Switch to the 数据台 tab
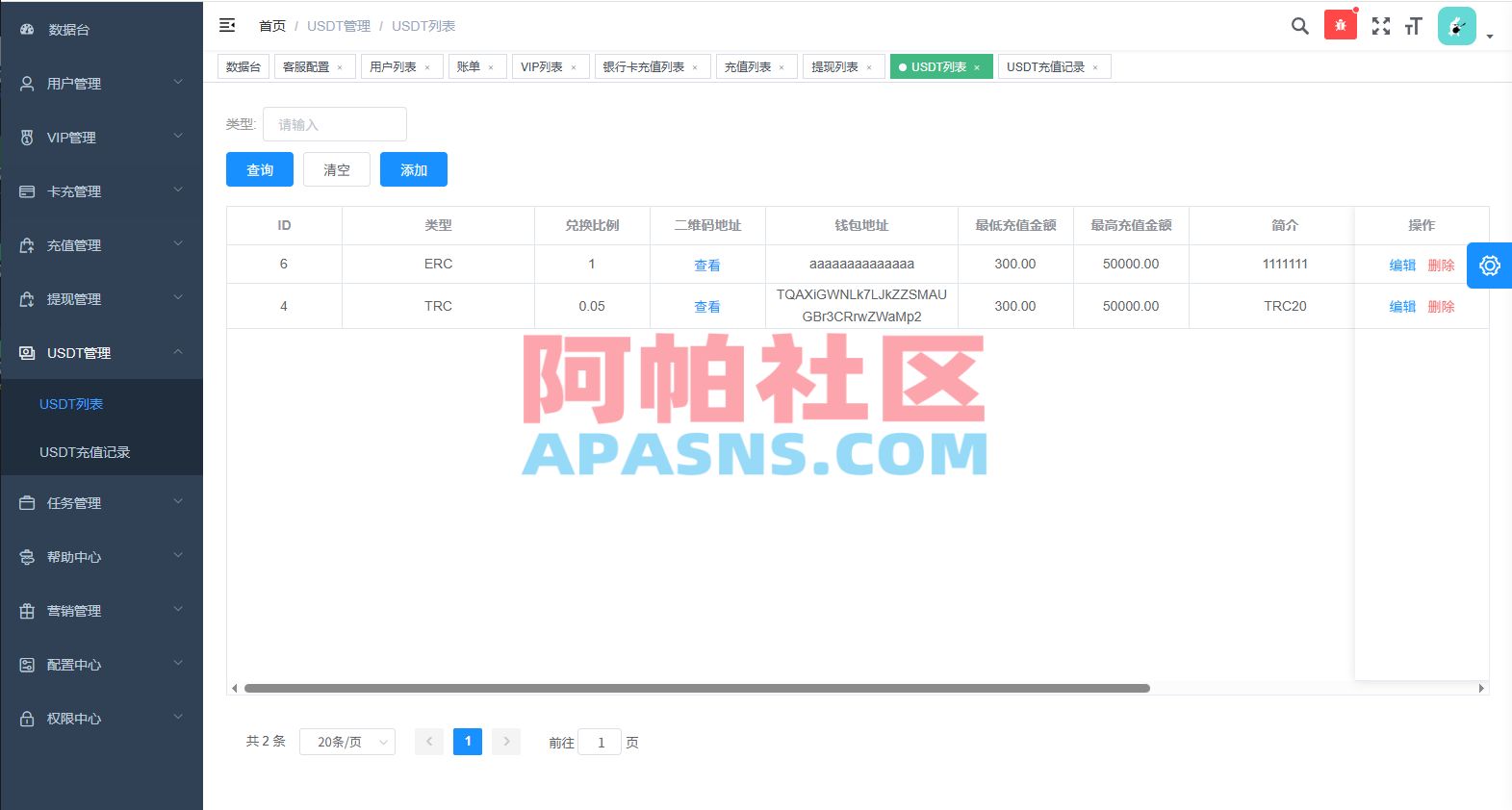 (x=243, y=66)
